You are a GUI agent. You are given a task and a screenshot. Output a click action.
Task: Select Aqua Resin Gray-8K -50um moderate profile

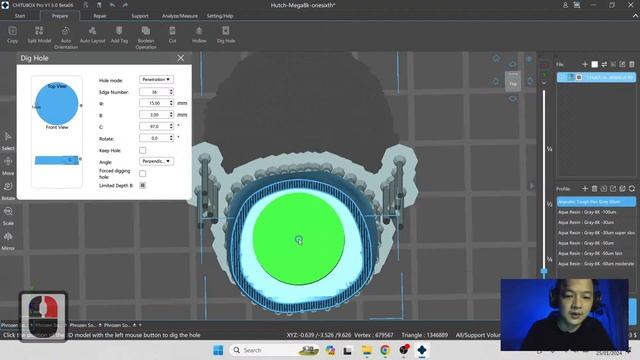596,264
